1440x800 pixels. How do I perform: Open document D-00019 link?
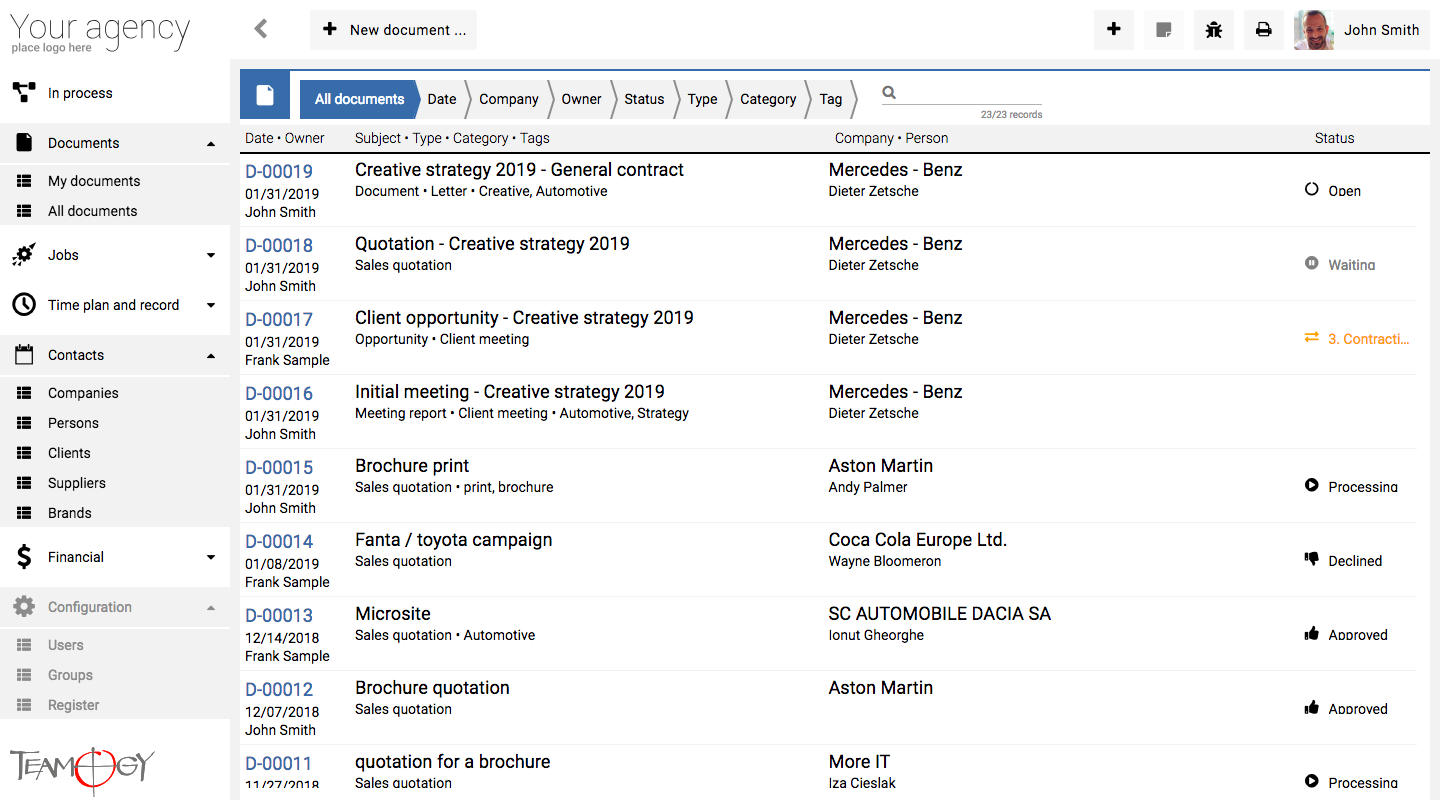point(279,171)
